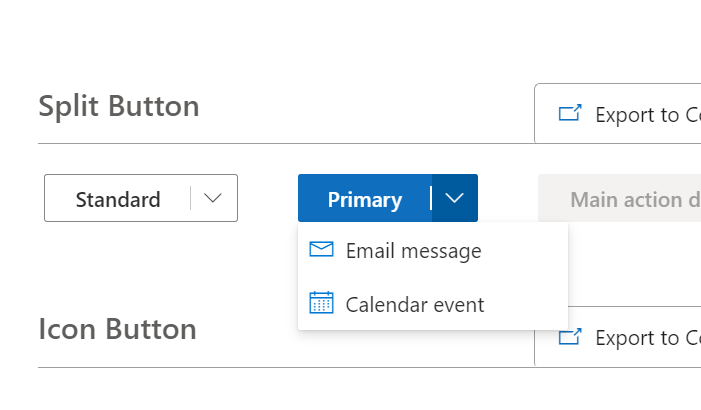Click the Icon Button section heading
Viewport: 701px width, 410px height.
click(x=118, y=330)
